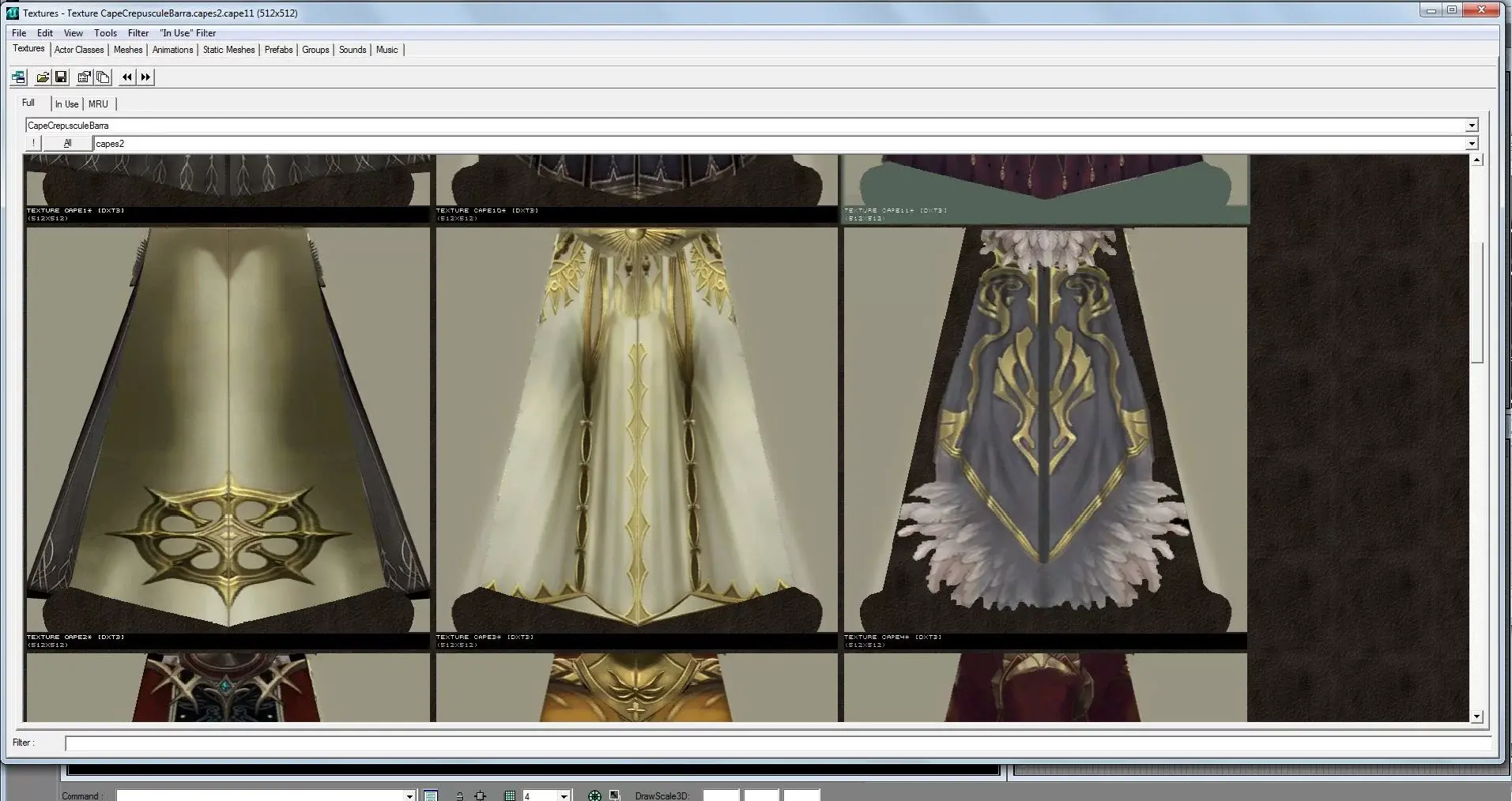Save the package with floppy disk icon
Viewport: 1512px width, 801px height.
pyautogui.click(x=60, y=77)
